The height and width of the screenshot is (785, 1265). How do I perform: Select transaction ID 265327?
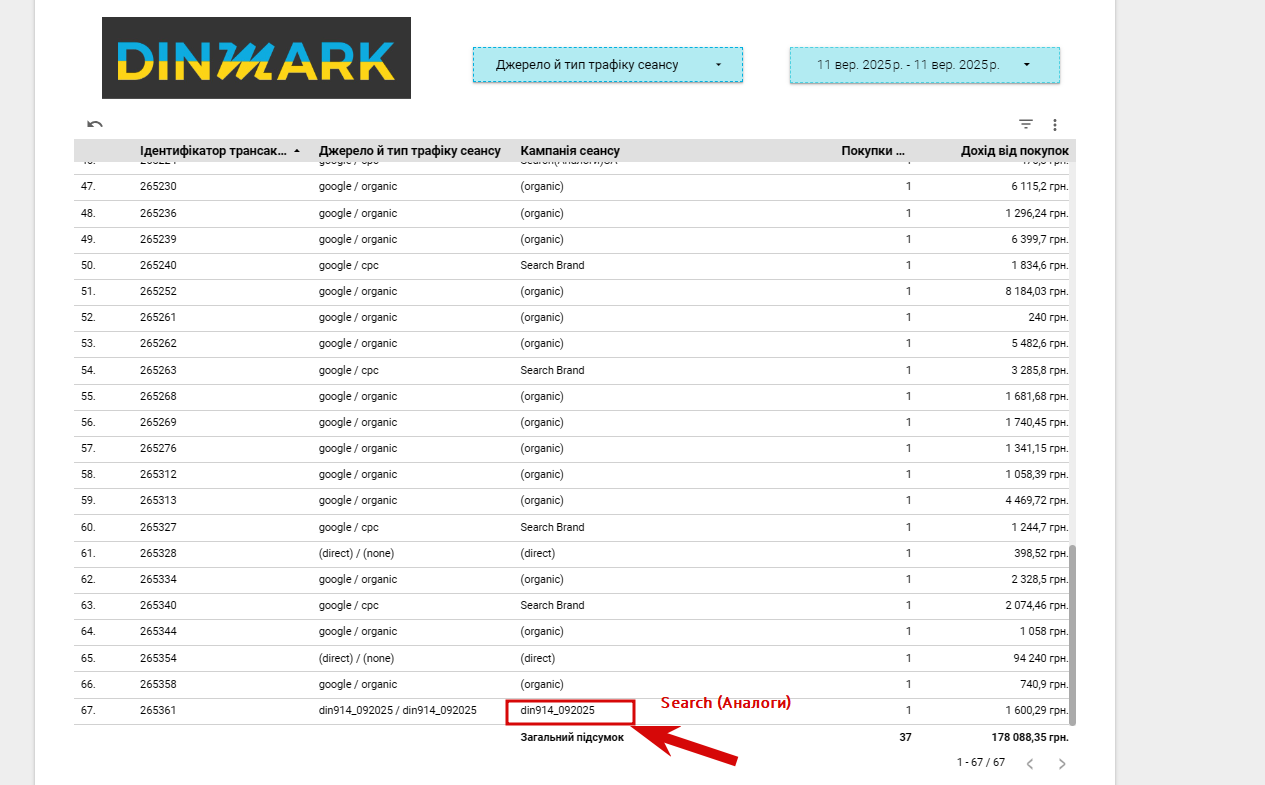(x=158, y=527)
